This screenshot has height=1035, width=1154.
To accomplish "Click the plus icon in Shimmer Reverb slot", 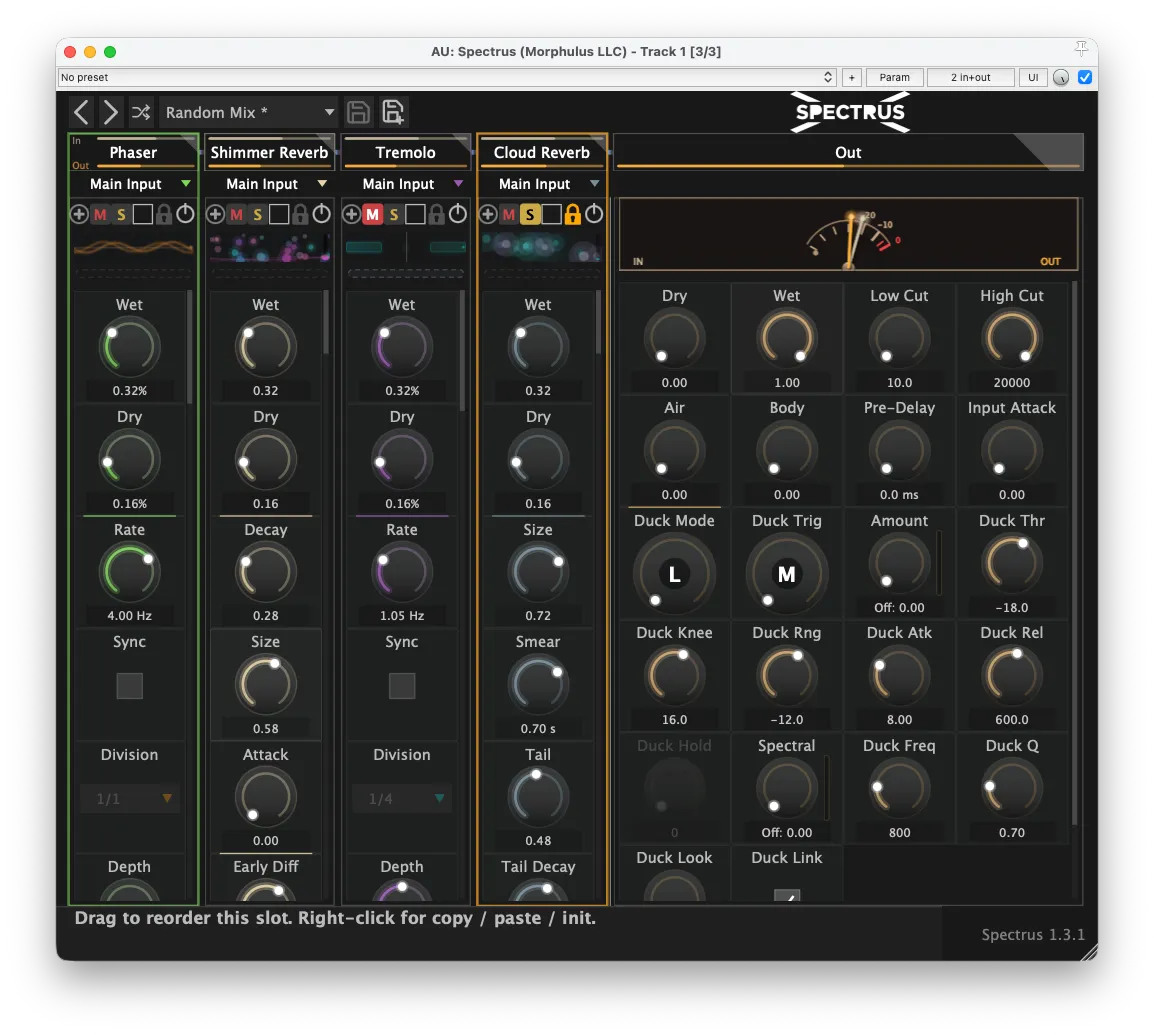I will point(215,214).
